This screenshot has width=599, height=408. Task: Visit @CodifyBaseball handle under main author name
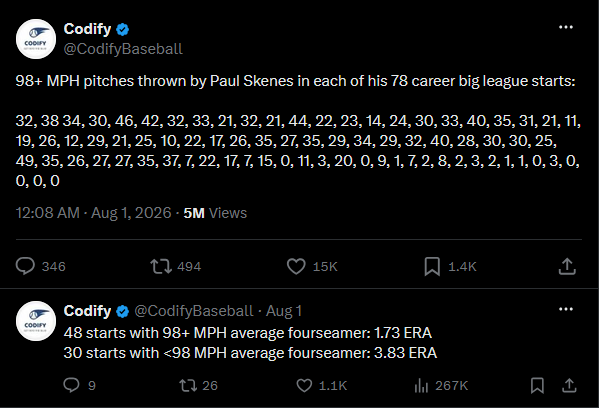[123, 49]
